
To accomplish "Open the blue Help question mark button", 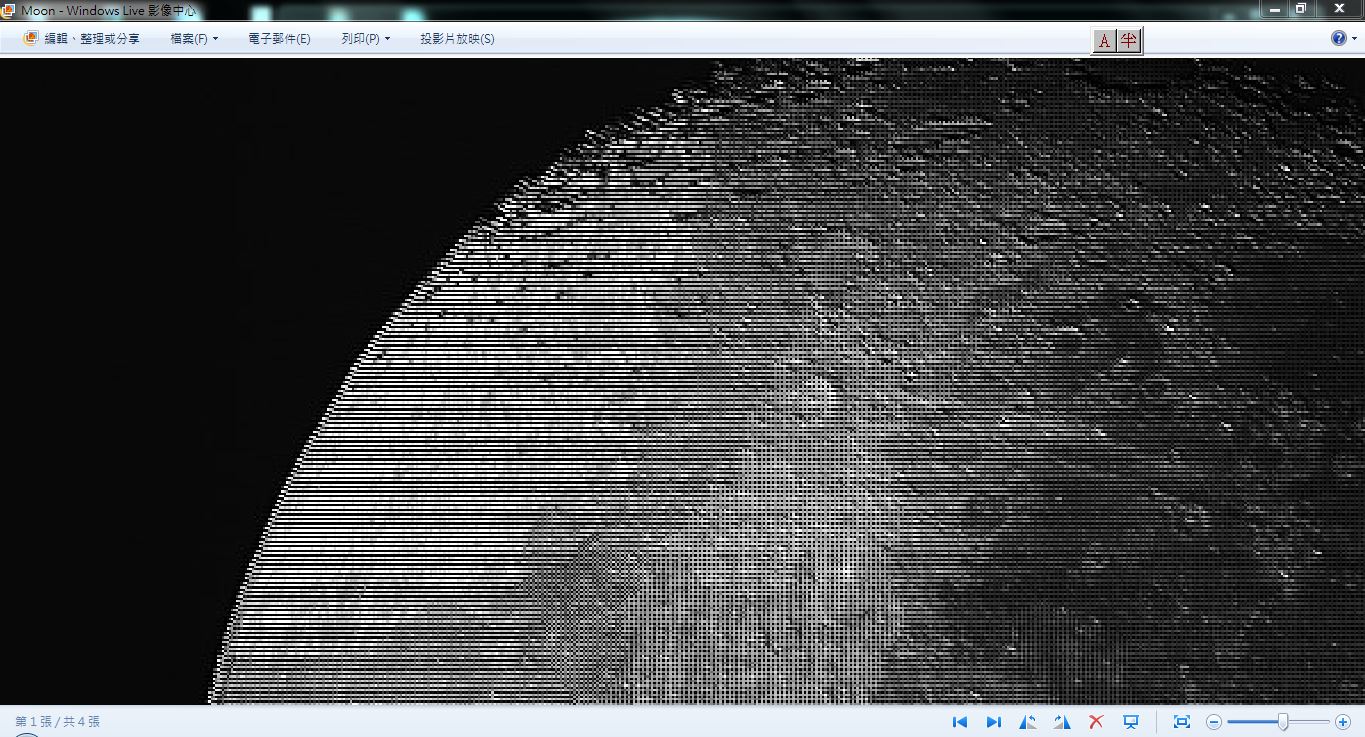I will click(x=1339, y=38).
